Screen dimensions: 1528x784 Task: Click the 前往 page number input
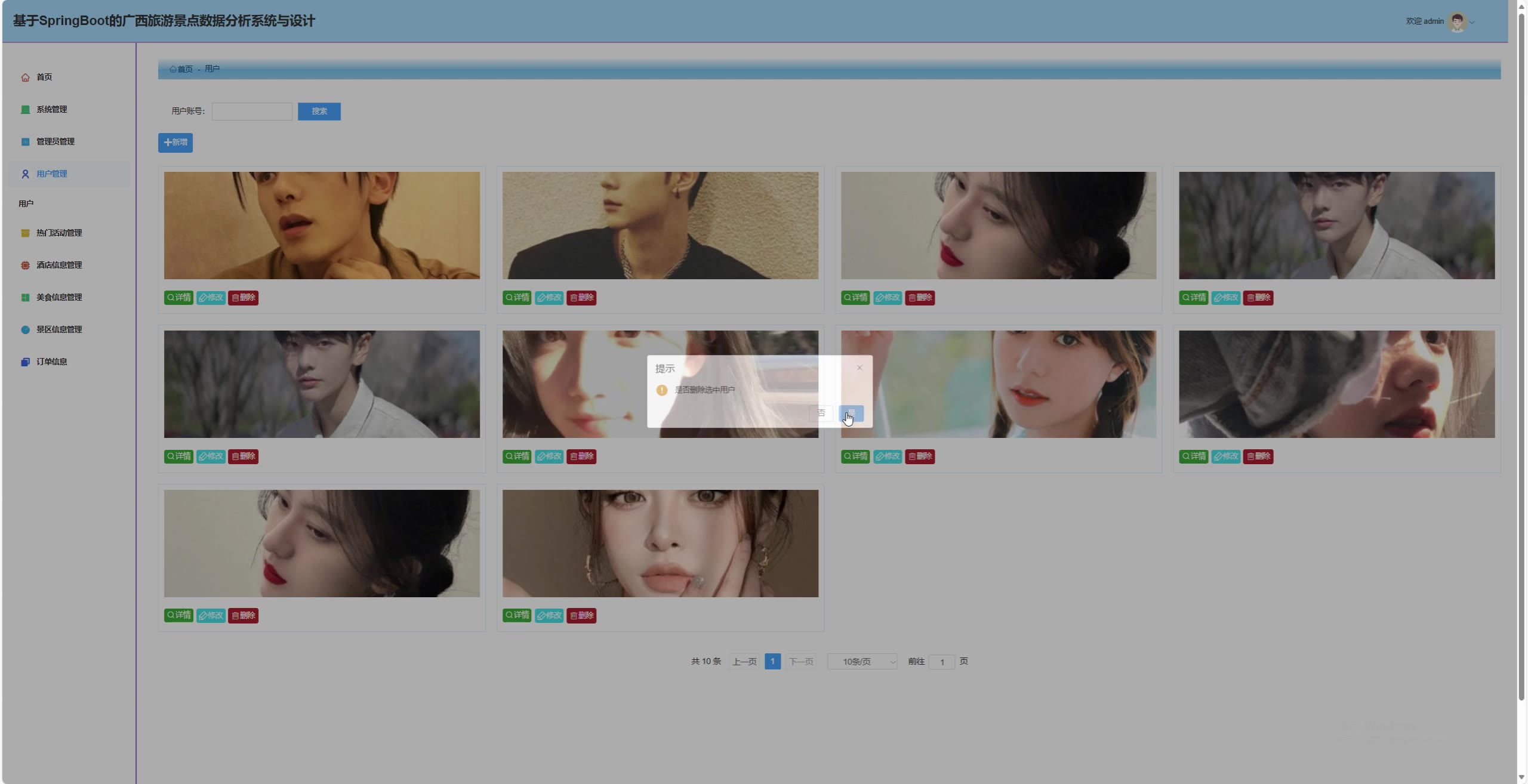point(941,662)
